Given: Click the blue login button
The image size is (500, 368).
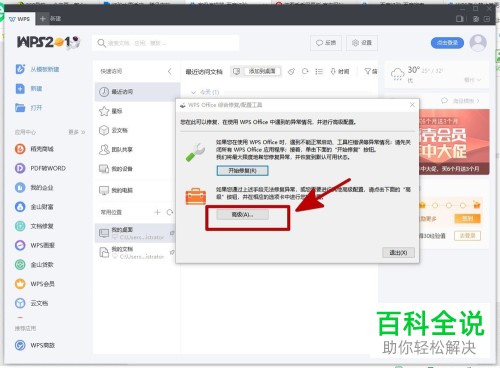Looking at the screenshot, I should point(447,43).
